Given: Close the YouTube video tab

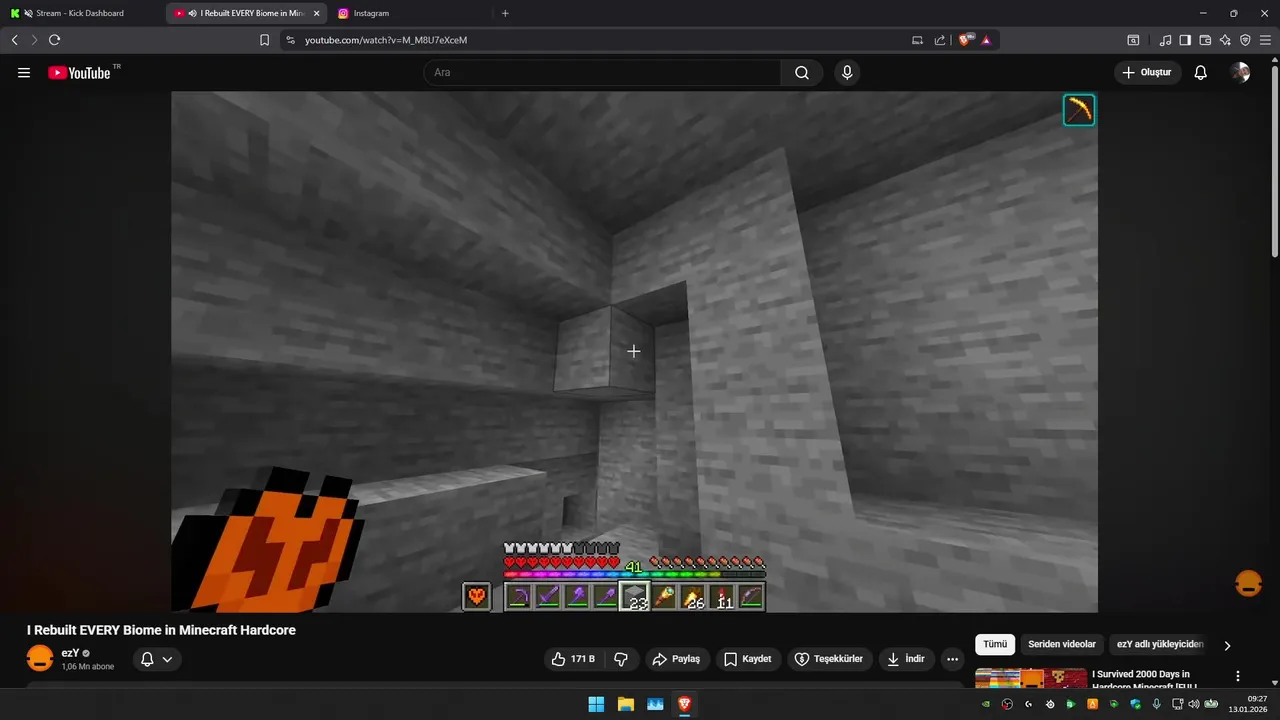Looking at the screenshot, I should [316, 13].
